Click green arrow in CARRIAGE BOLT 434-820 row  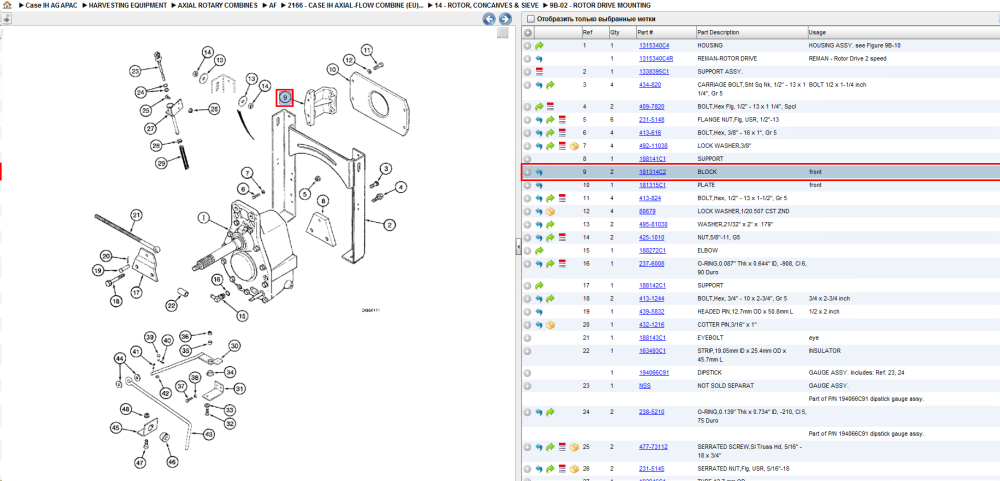pyautogui.click(x=550, y=85)
